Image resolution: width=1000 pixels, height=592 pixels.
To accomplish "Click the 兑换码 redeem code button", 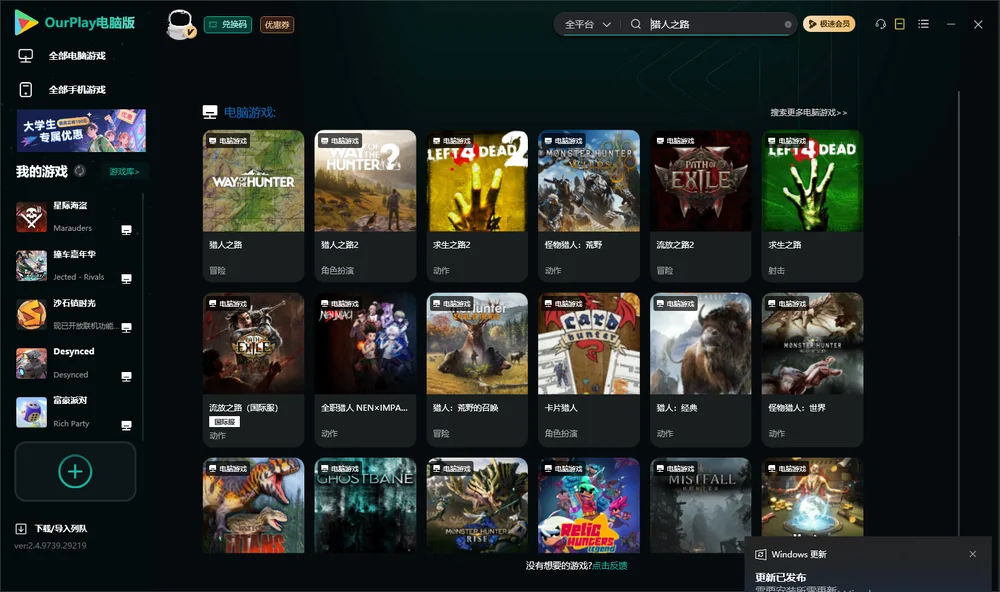I will coord(228,24).
